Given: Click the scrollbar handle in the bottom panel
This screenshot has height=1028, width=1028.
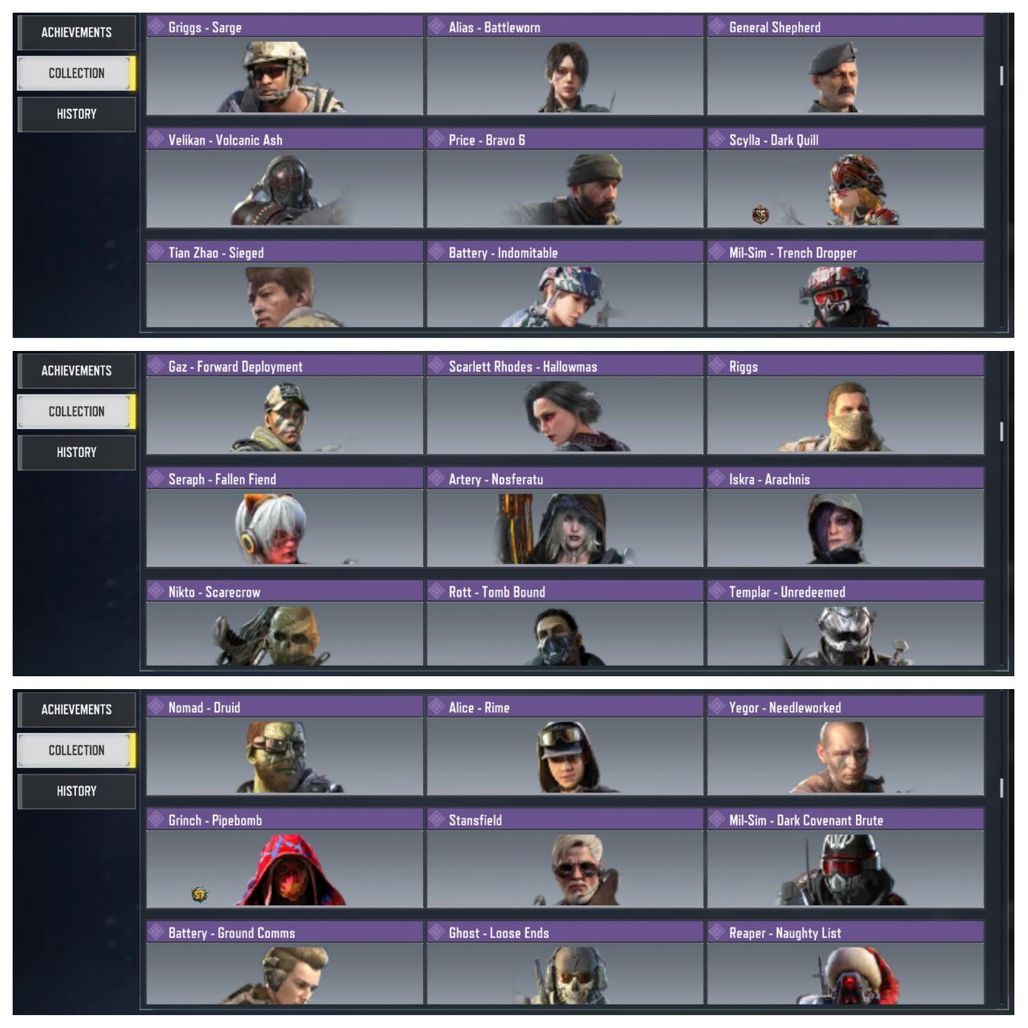Looking at the screenshot, I should point(1001,787).
